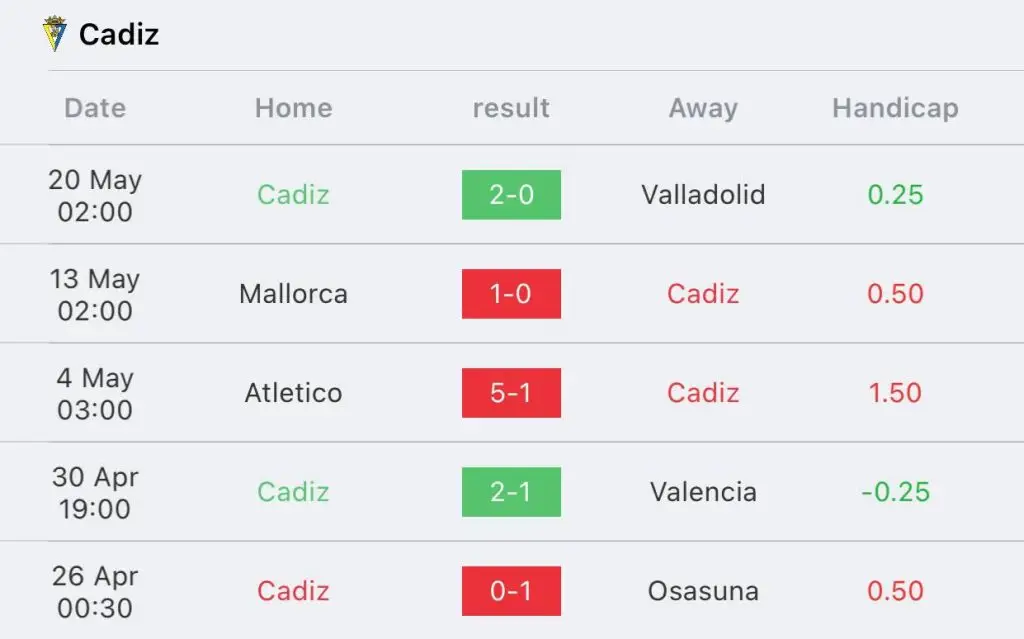
Task: Select the Away column header
Action: pyautogui.click(x=703, y=108)
